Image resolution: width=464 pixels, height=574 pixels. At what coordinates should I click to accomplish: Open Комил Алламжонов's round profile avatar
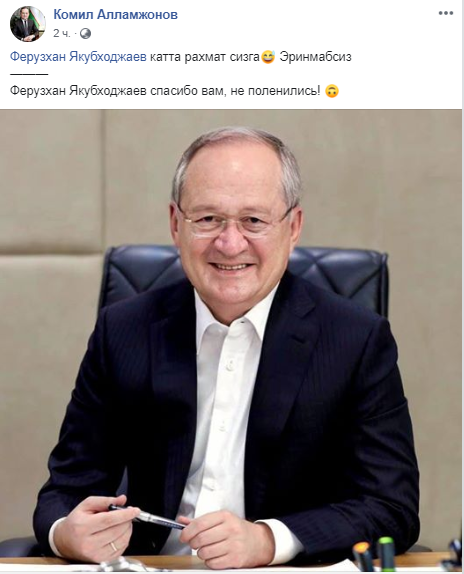coord(28,24)
